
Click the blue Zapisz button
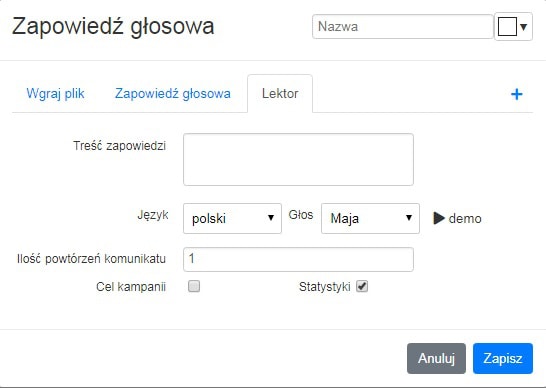click(x=503, y=358)
